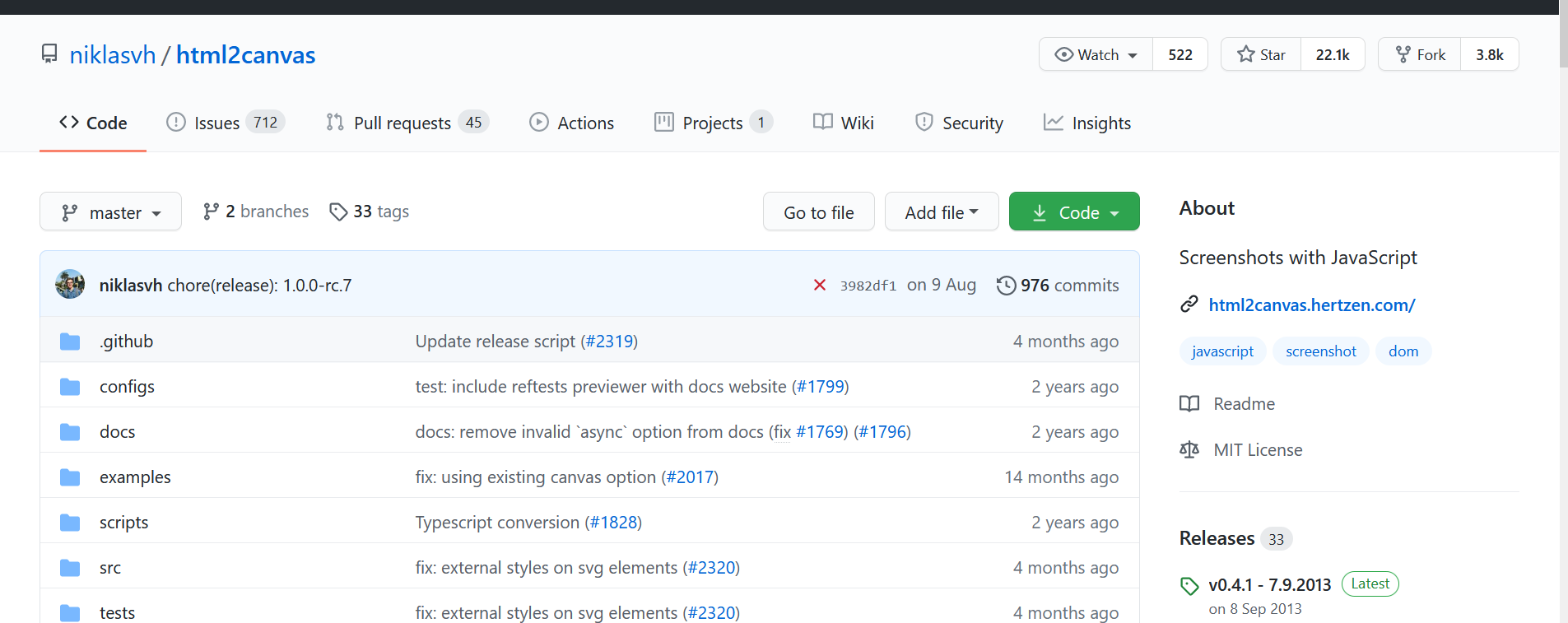Open the Actions tab

572,123
